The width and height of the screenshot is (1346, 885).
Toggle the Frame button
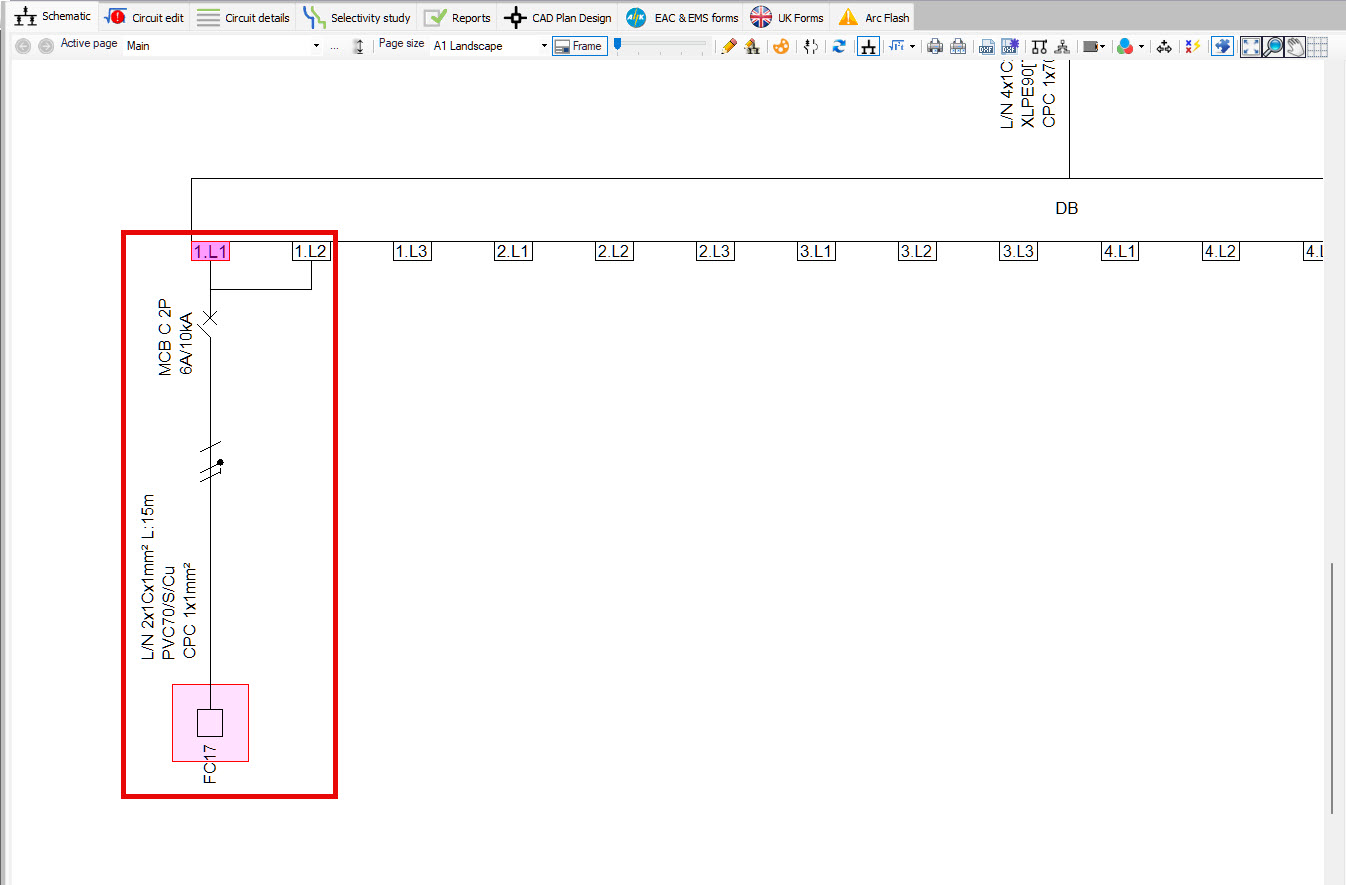(x=579, y=46)
